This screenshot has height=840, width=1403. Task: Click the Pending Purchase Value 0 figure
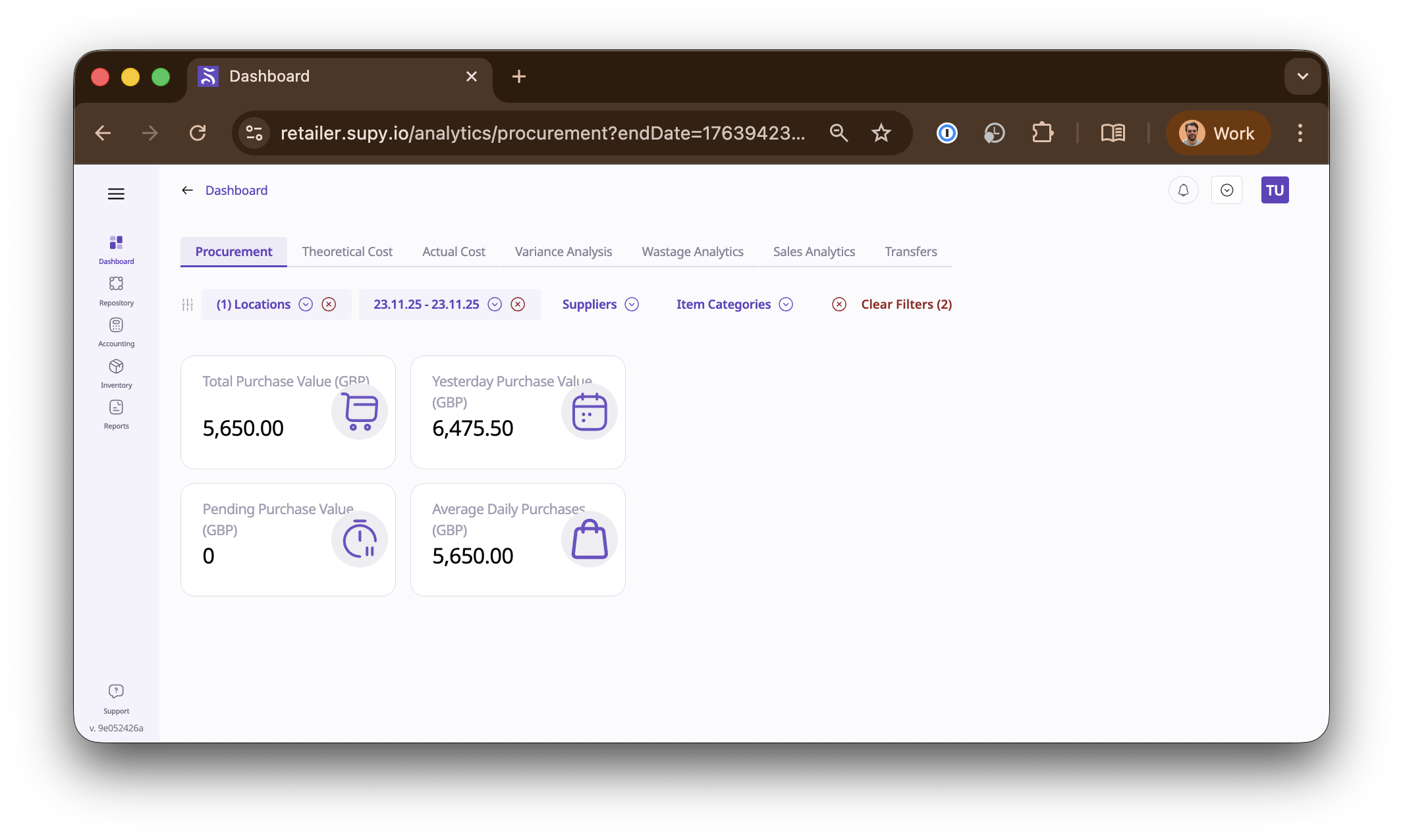[x=208, y=556]
